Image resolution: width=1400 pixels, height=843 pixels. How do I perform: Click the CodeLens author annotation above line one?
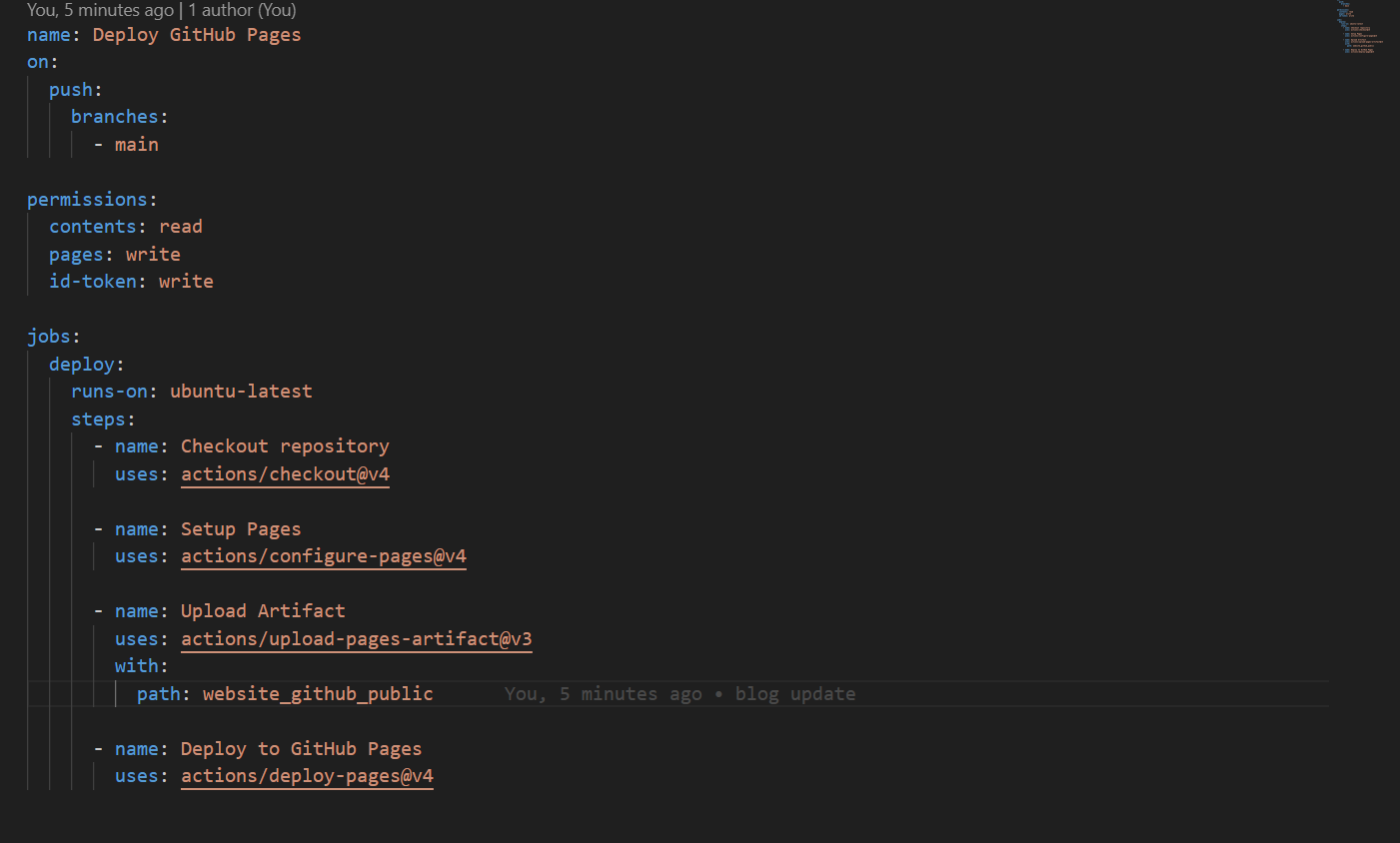[x=162, y=10]
